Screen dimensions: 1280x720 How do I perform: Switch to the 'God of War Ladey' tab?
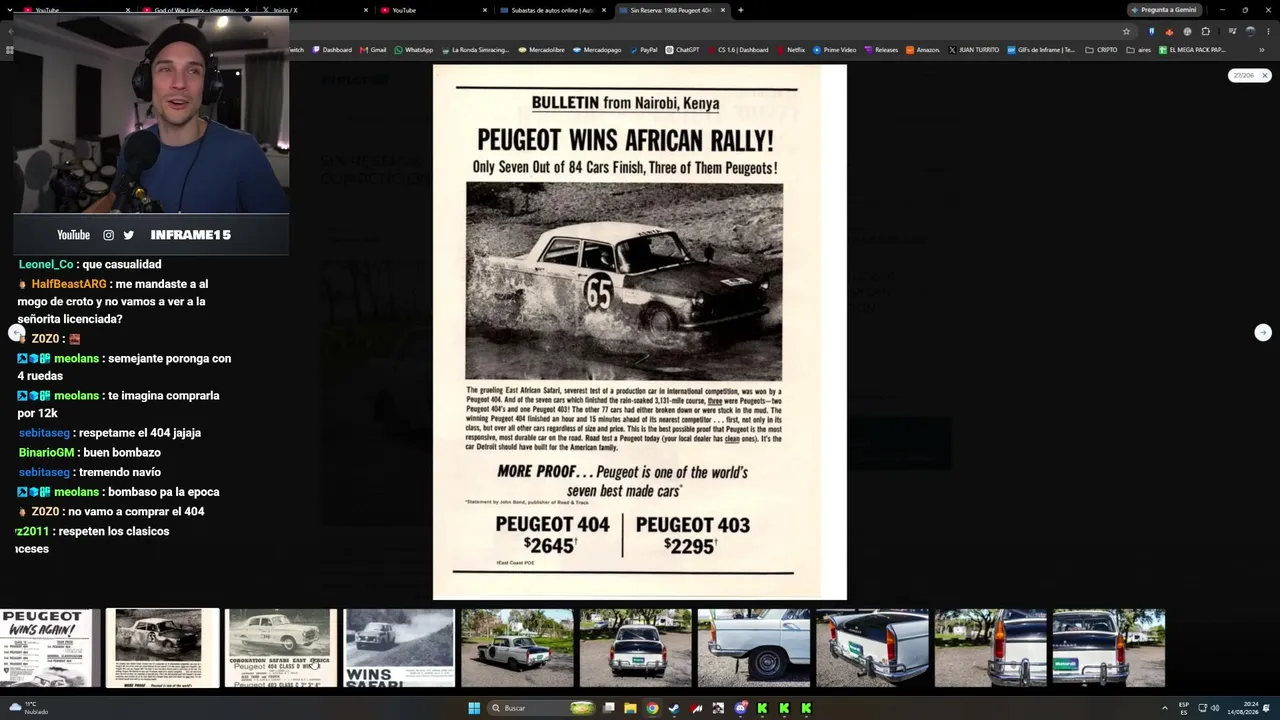(194, 10)
